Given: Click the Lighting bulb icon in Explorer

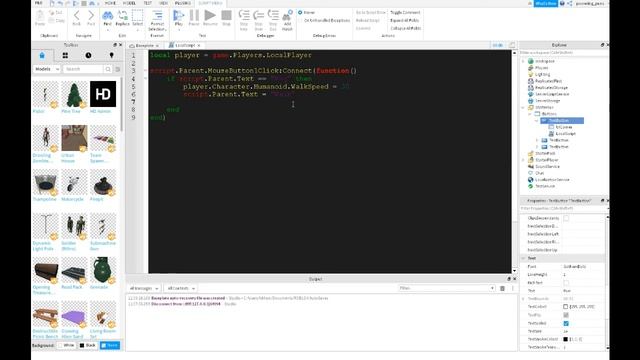Looking at the screenshot, I should point(531,74).
